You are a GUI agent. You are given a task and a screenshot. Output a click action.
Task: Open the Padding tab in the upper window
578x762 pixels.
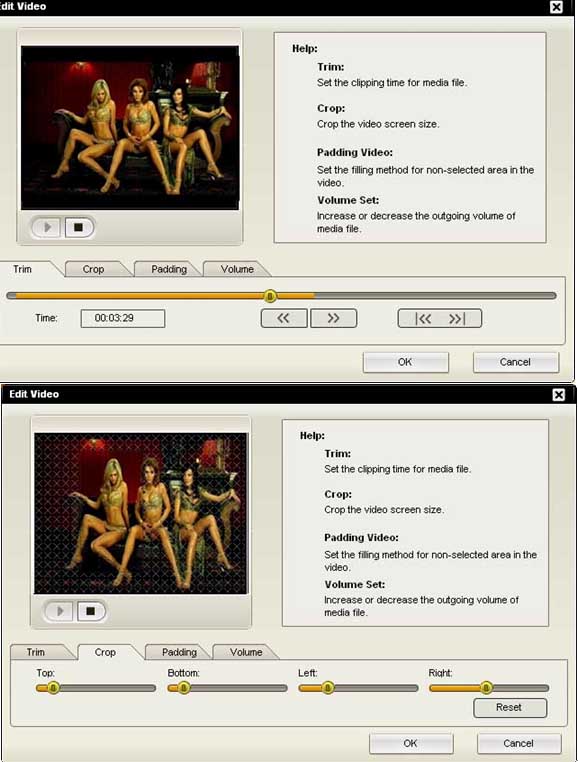click(169, 269)
